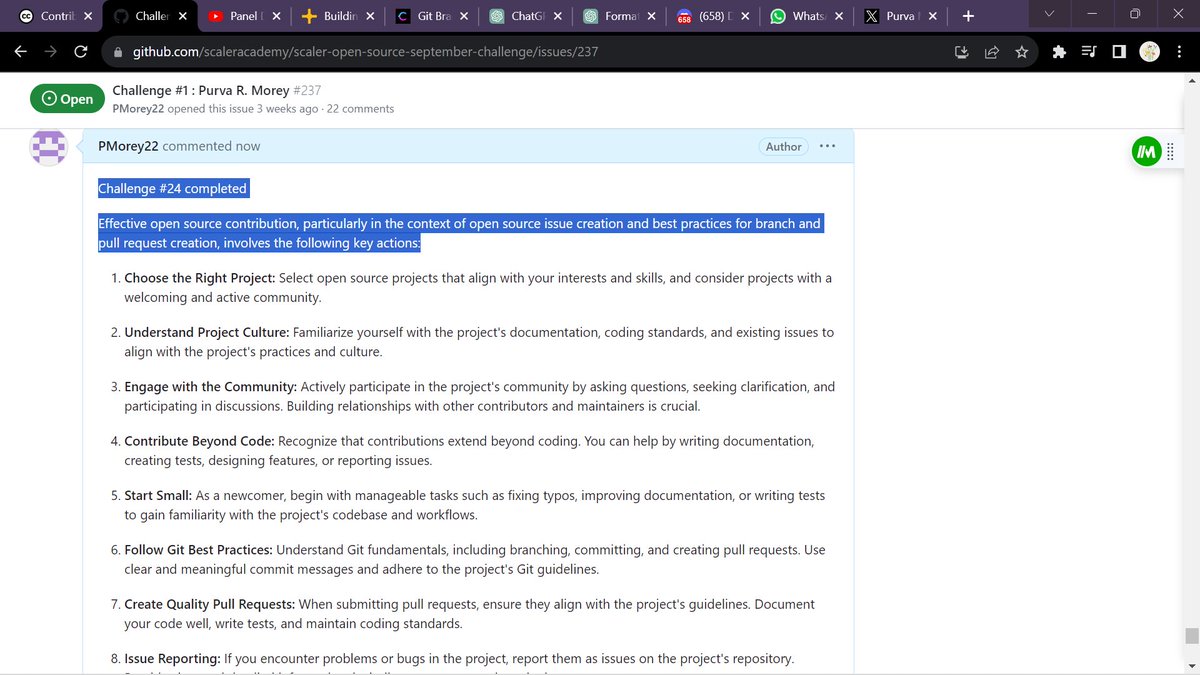The image size is (1200, 675).
Task: Click the browser forward arrow
Action: [50, 51]
